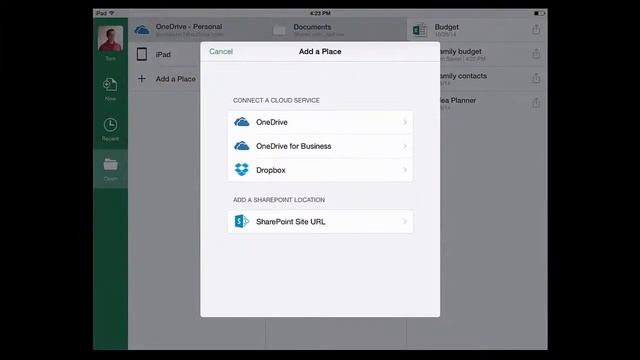Select the iPad device icon

[x=142, y=54]
